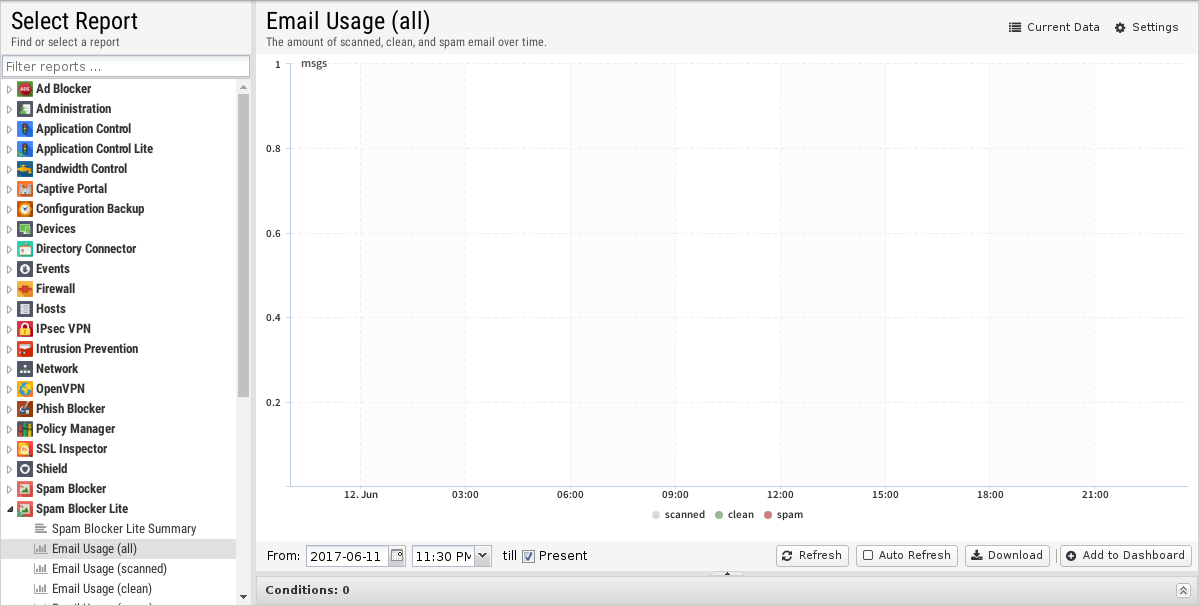Expand the Spam Blocker tree node
The height and width of the screenshot is (606, 1199).
(x=9, y=490)
